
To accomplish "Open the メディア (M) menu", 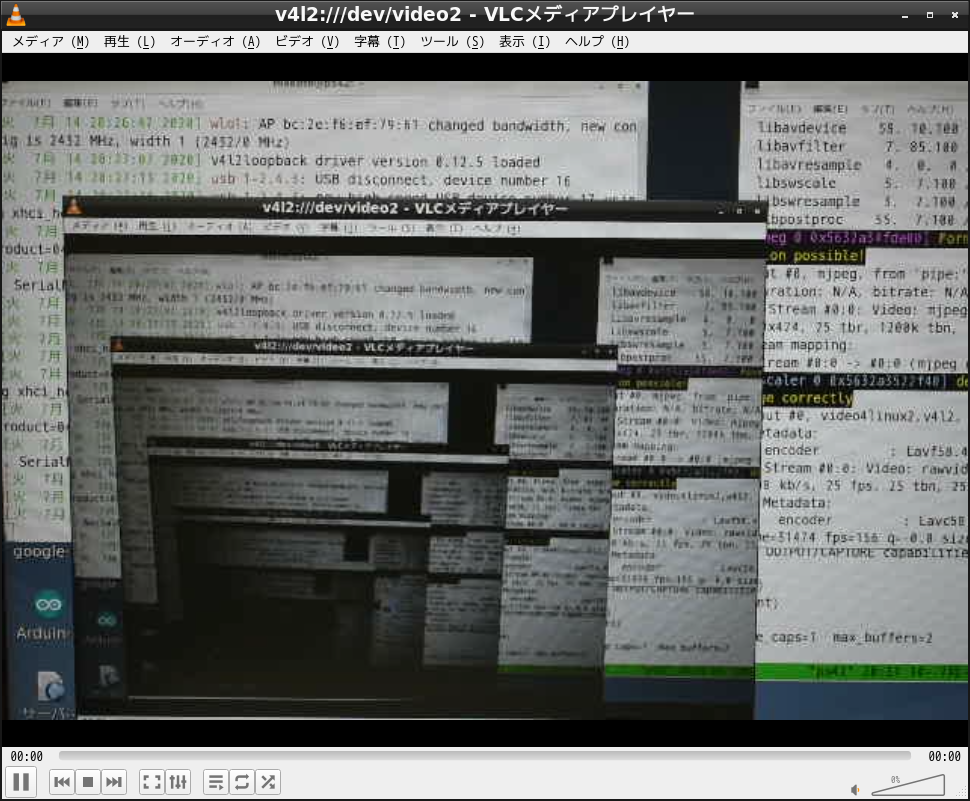I will (51, 41).
